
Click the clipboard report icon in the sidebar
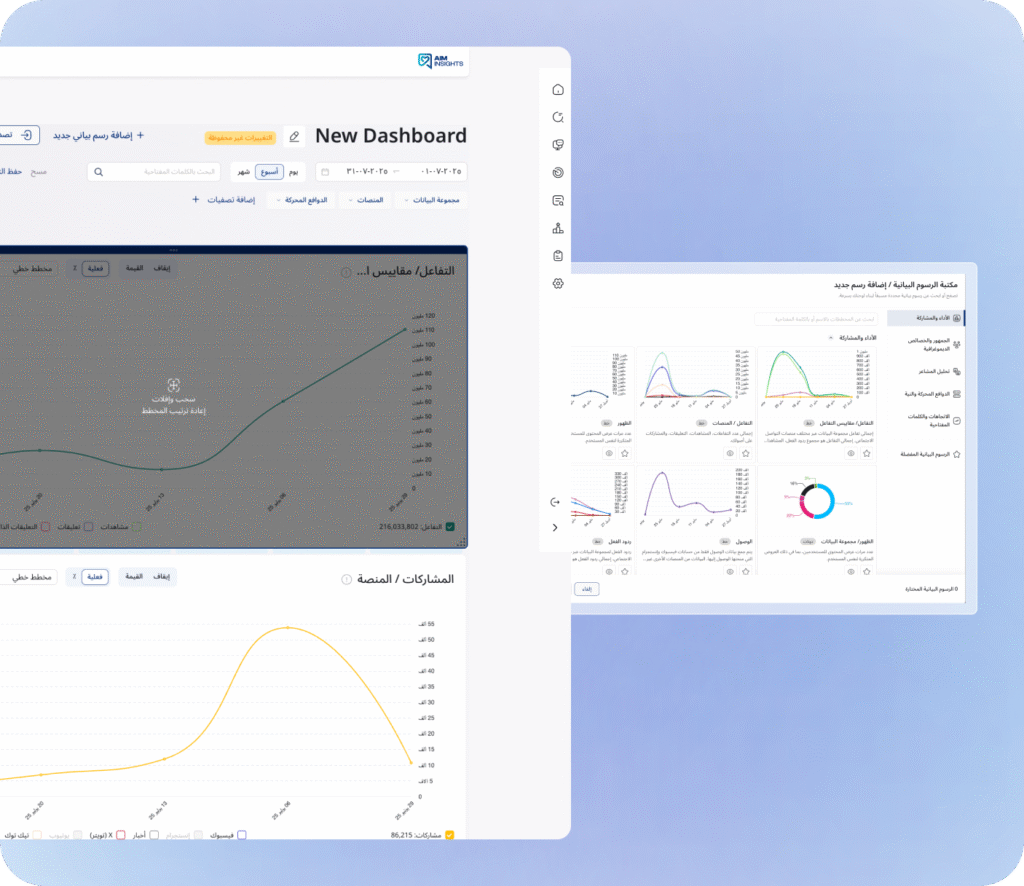(558, 256)
